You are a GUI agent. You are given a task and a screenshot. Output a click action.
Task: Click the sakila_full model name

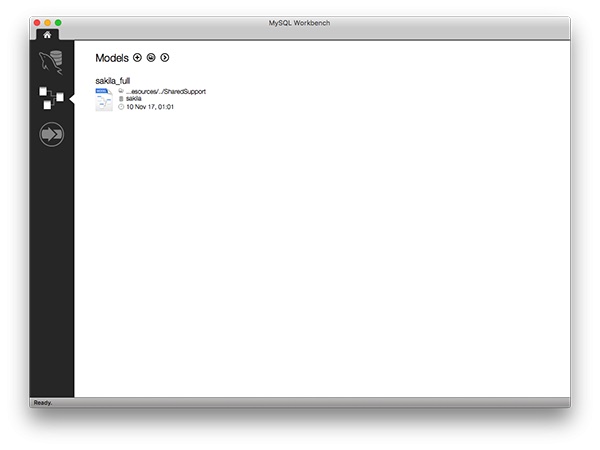[x=112, y=81]
